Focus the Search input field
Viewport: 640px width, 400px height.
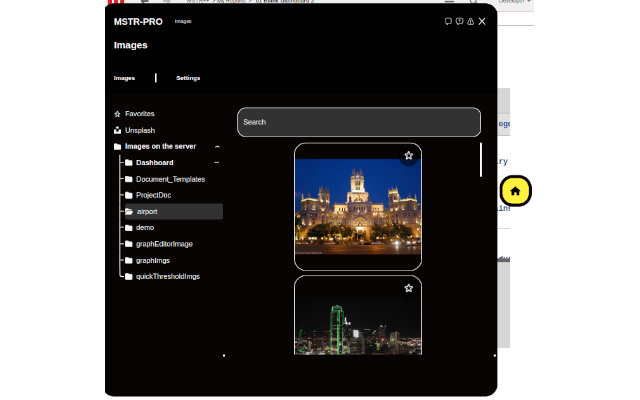[359, 122]
